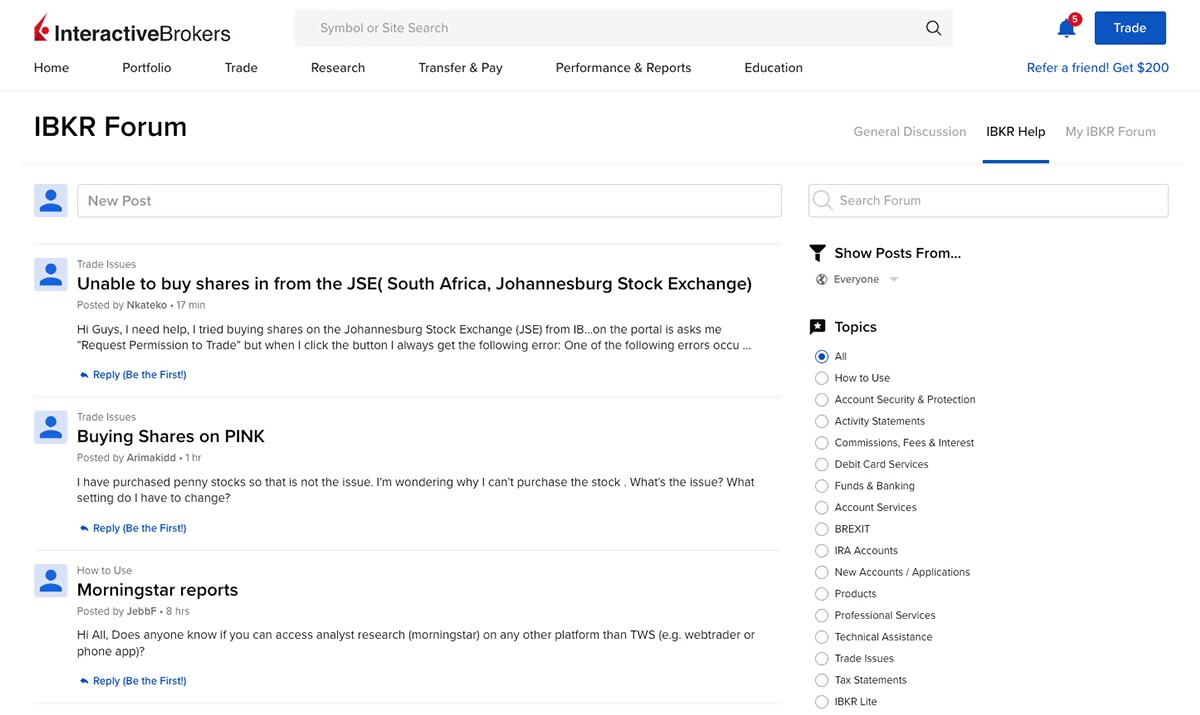This screenshot has width=1200, height=715.
Task: Open the Performance & Reports menu
Action: pos(623,67)
